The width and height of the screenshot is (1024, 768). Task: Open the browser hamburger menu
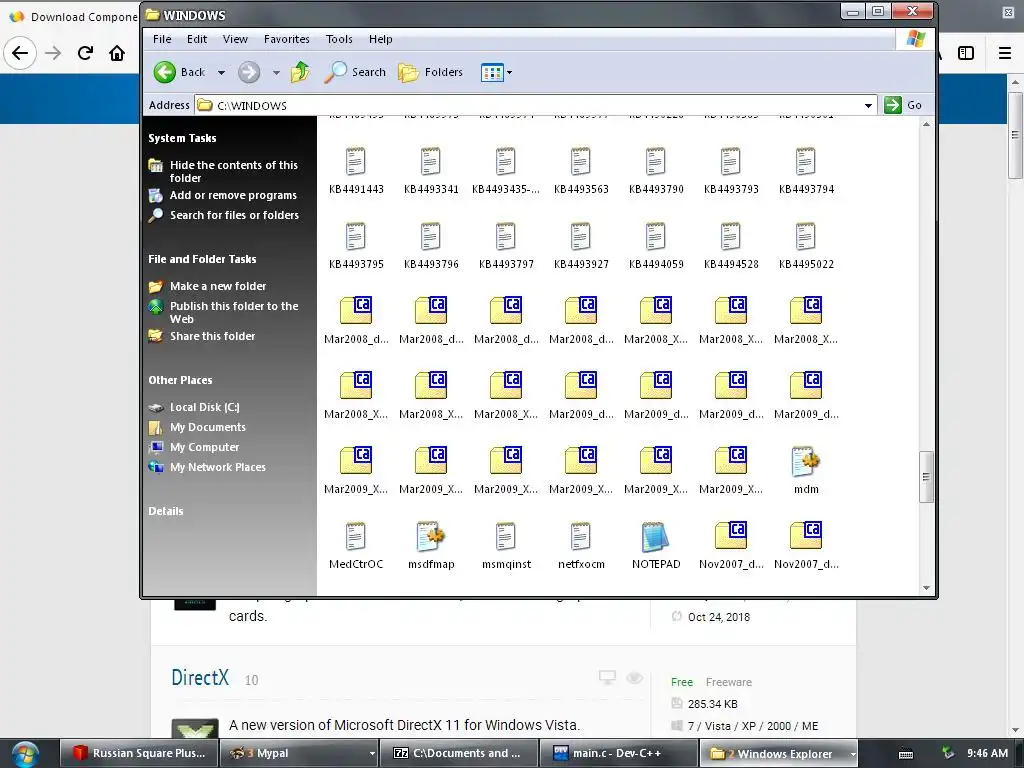point(1005,53)
